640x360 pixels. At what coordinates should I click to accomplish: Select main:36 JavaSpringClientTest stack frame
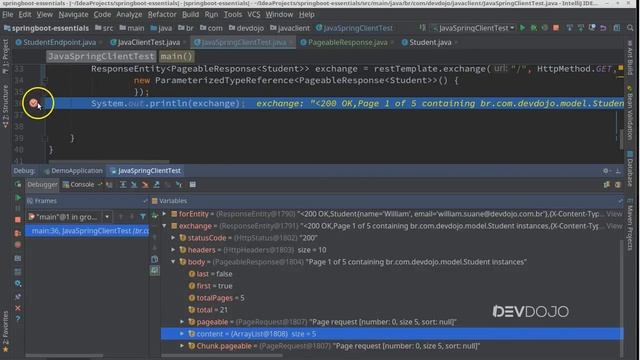(87, 231)
